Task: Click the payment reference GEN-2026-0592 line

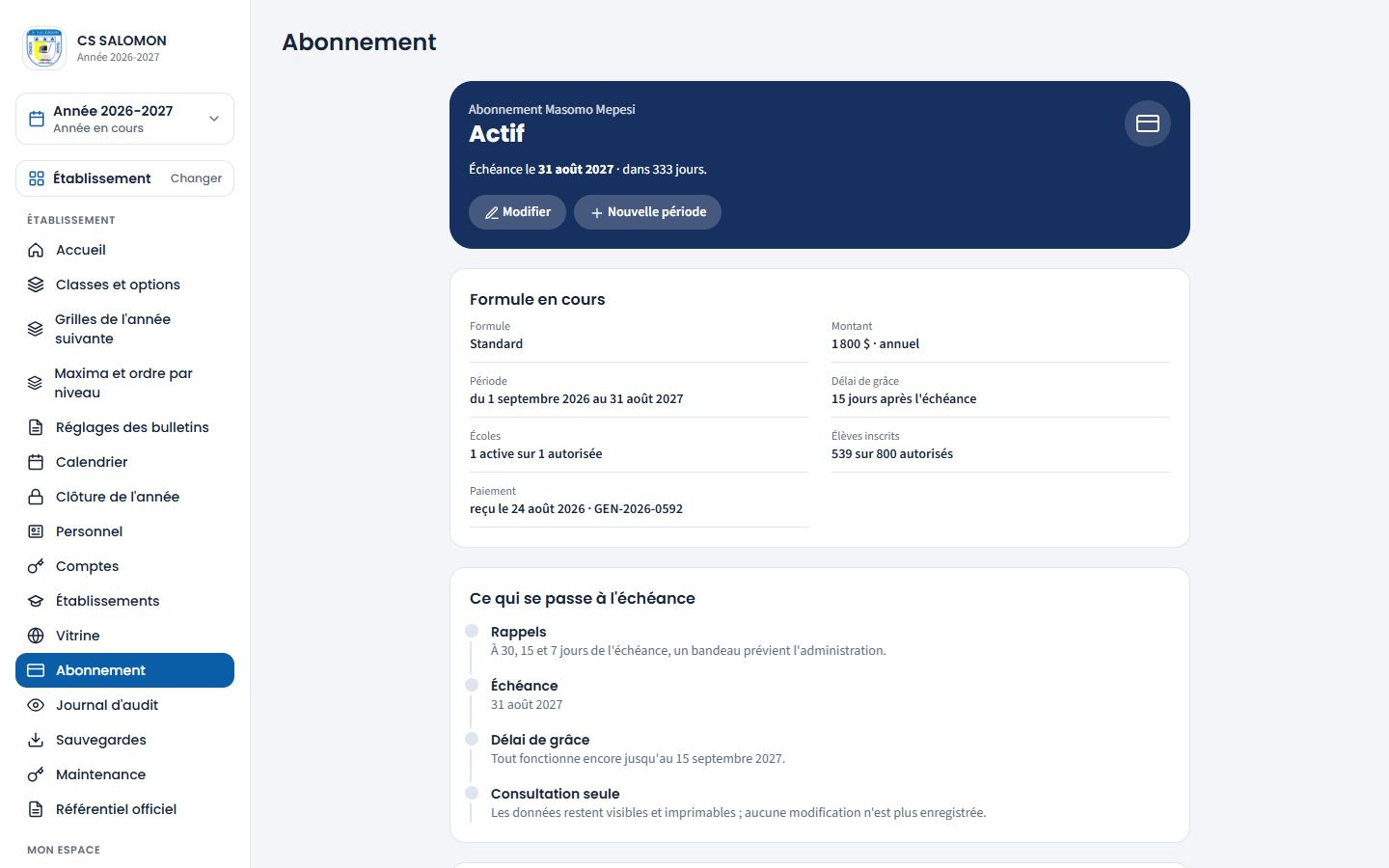Action: click(576, 509)
